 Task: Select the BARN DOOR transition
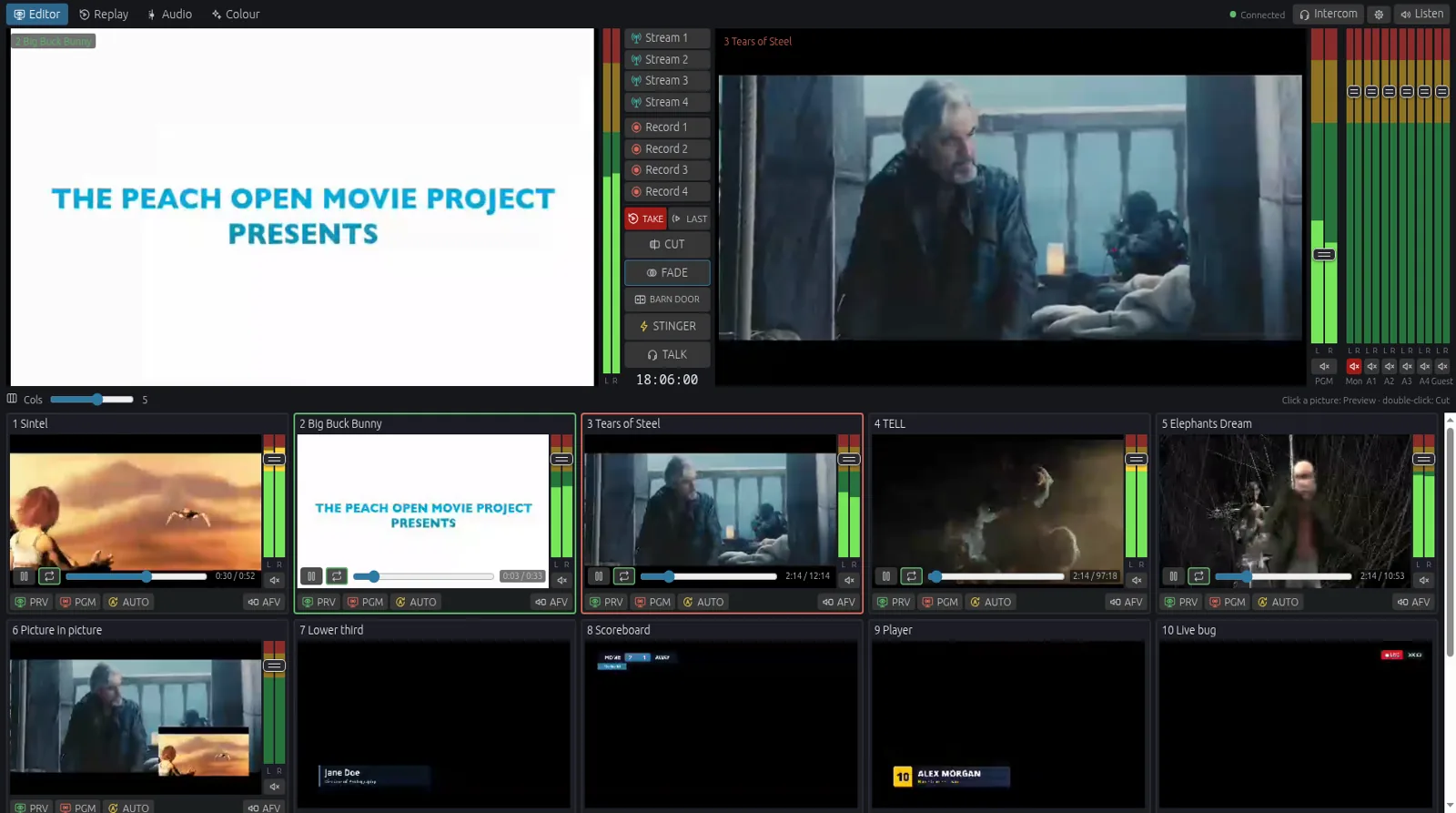click(x=667, y=300)
